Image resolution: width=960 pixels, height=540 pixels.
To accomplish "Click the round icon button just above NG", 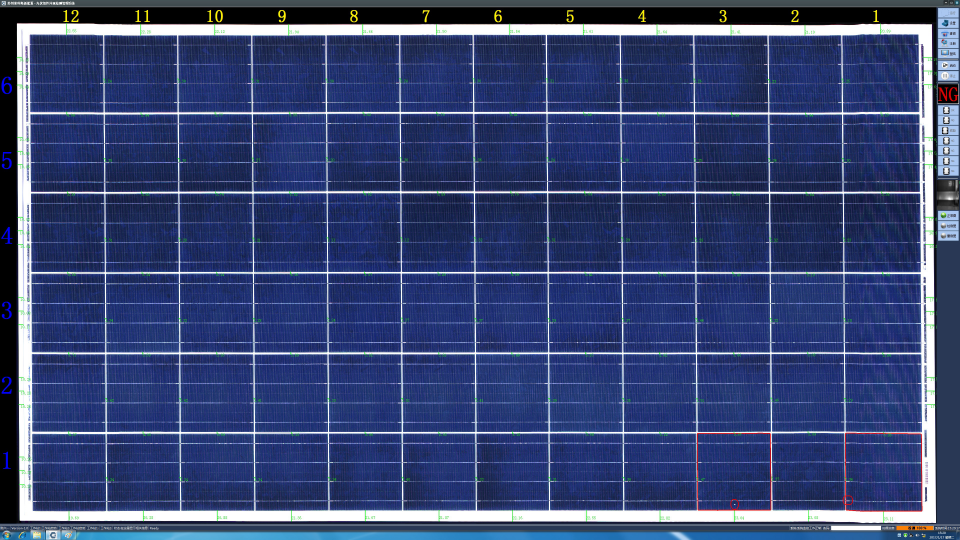I will point(946,76).
